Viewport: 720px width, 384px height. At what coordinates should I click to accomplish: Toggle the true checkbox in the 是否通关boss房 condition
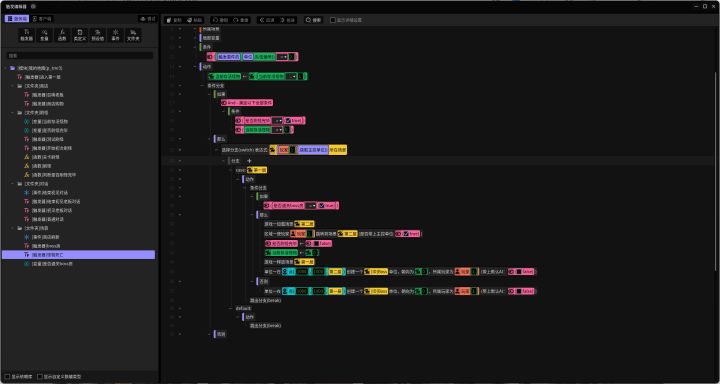321,206
